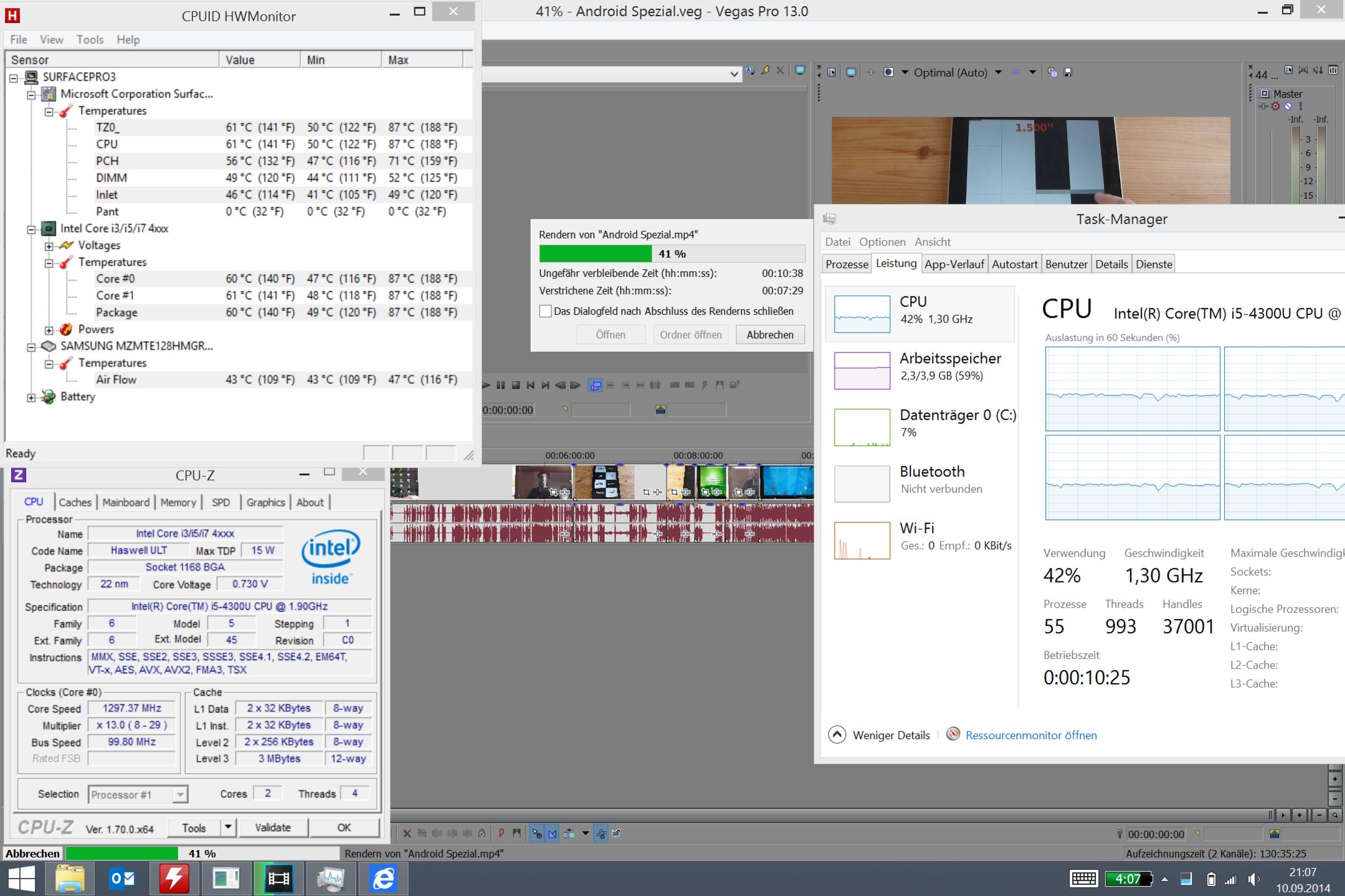
Task: Click the Stop playback button
Action: click(x=516, y=385)
